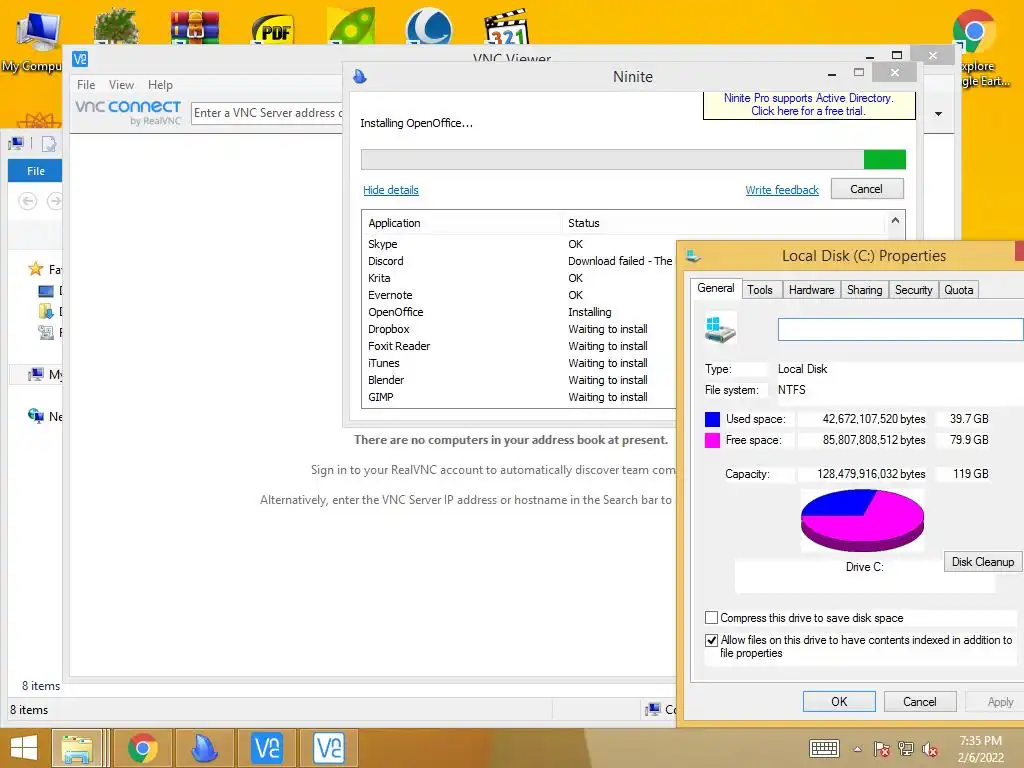Open the blue VNC Viewer taskbar icon
This screenshot has width=1024, height=768.
[267, 748]
